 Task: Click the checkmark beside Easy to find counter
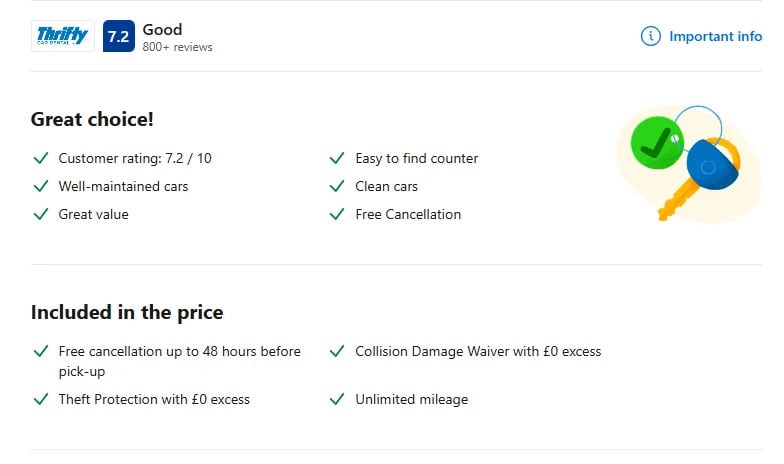(337, 158)
